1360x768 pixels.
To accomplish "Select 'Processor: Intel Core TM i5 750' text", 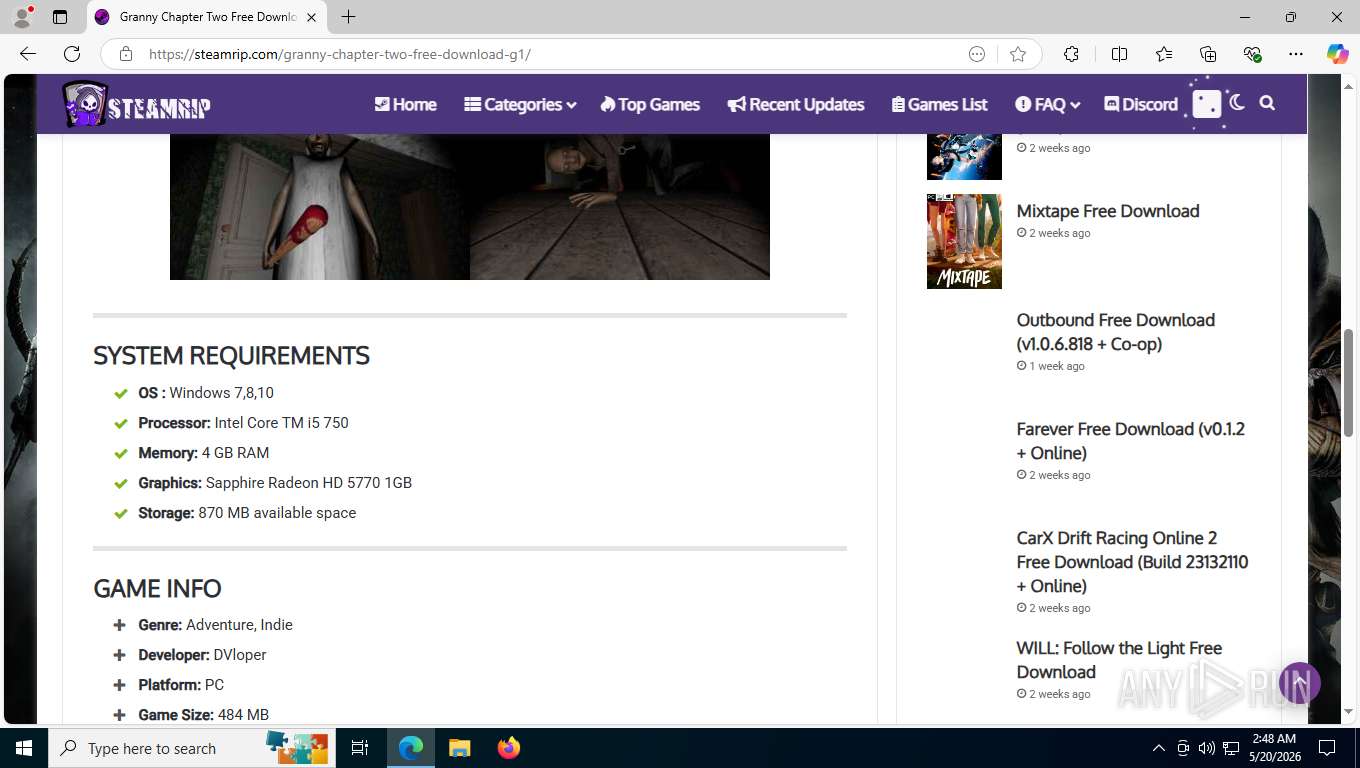I will (243, 423).
